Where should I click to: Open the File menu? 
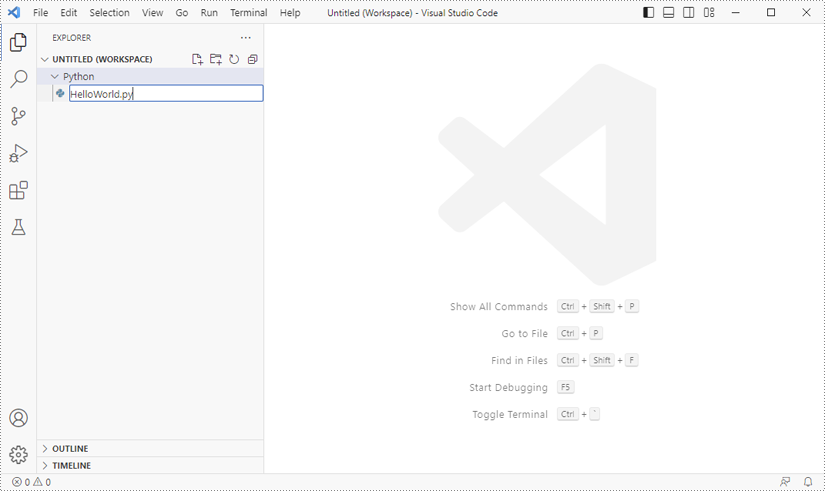point(41,13)
